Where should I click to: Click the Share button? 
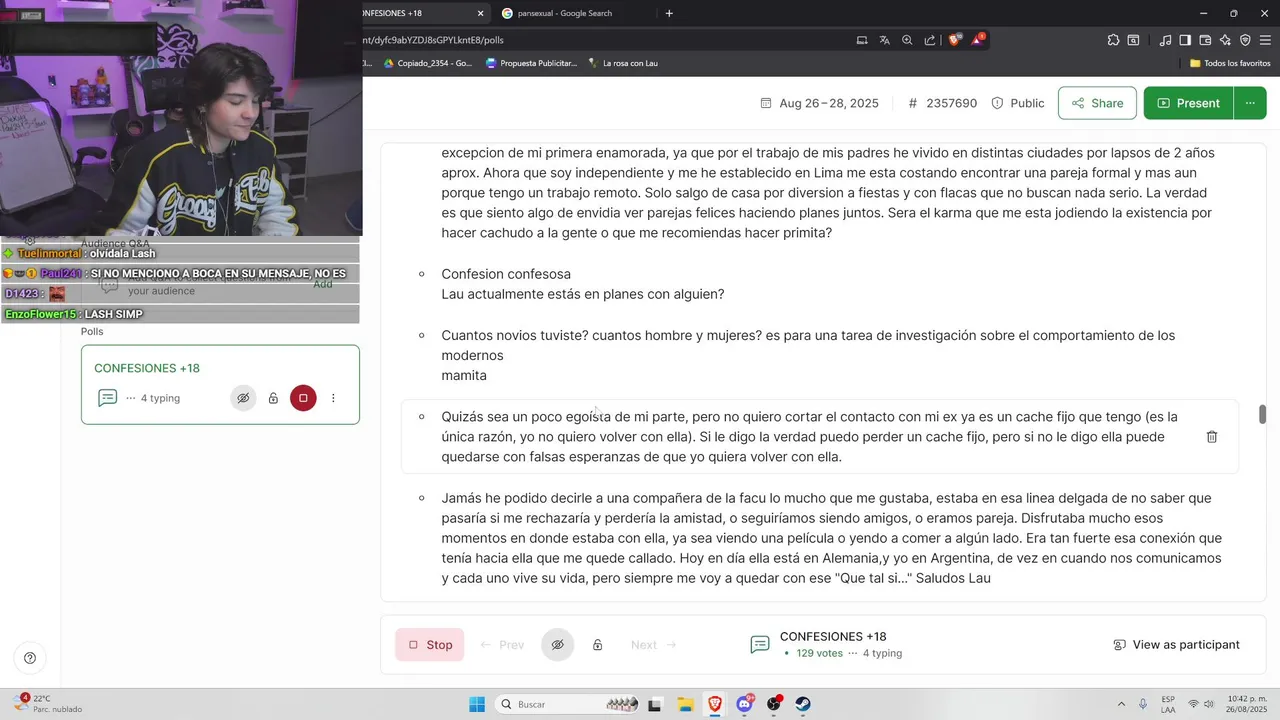(x=1097, y=103)
